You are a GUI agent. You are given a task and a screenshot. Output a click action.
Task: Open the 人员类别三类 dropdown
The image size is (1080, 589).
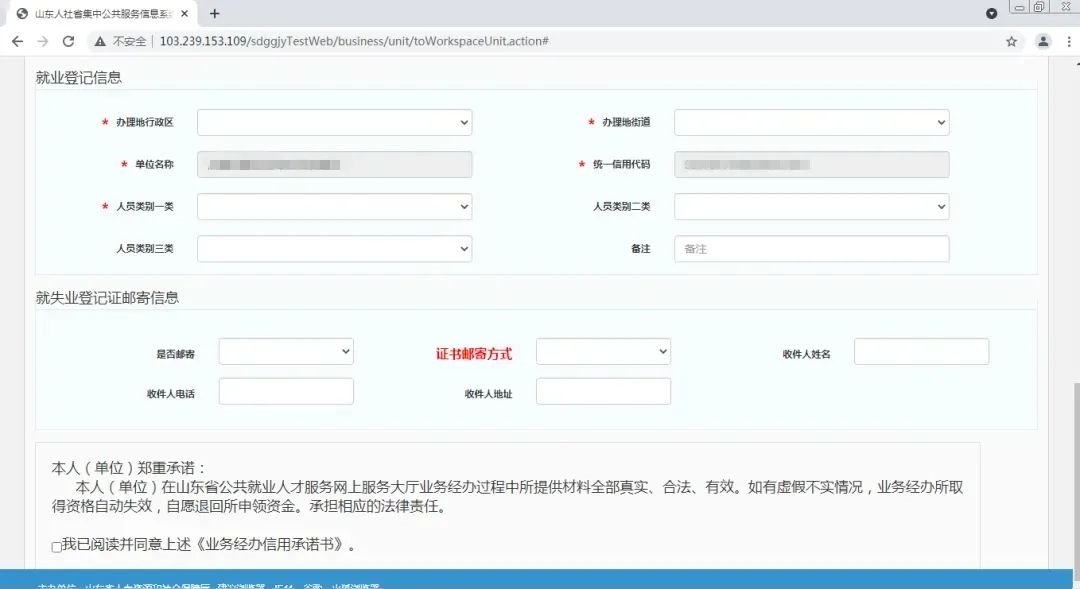tap(335, 249)
